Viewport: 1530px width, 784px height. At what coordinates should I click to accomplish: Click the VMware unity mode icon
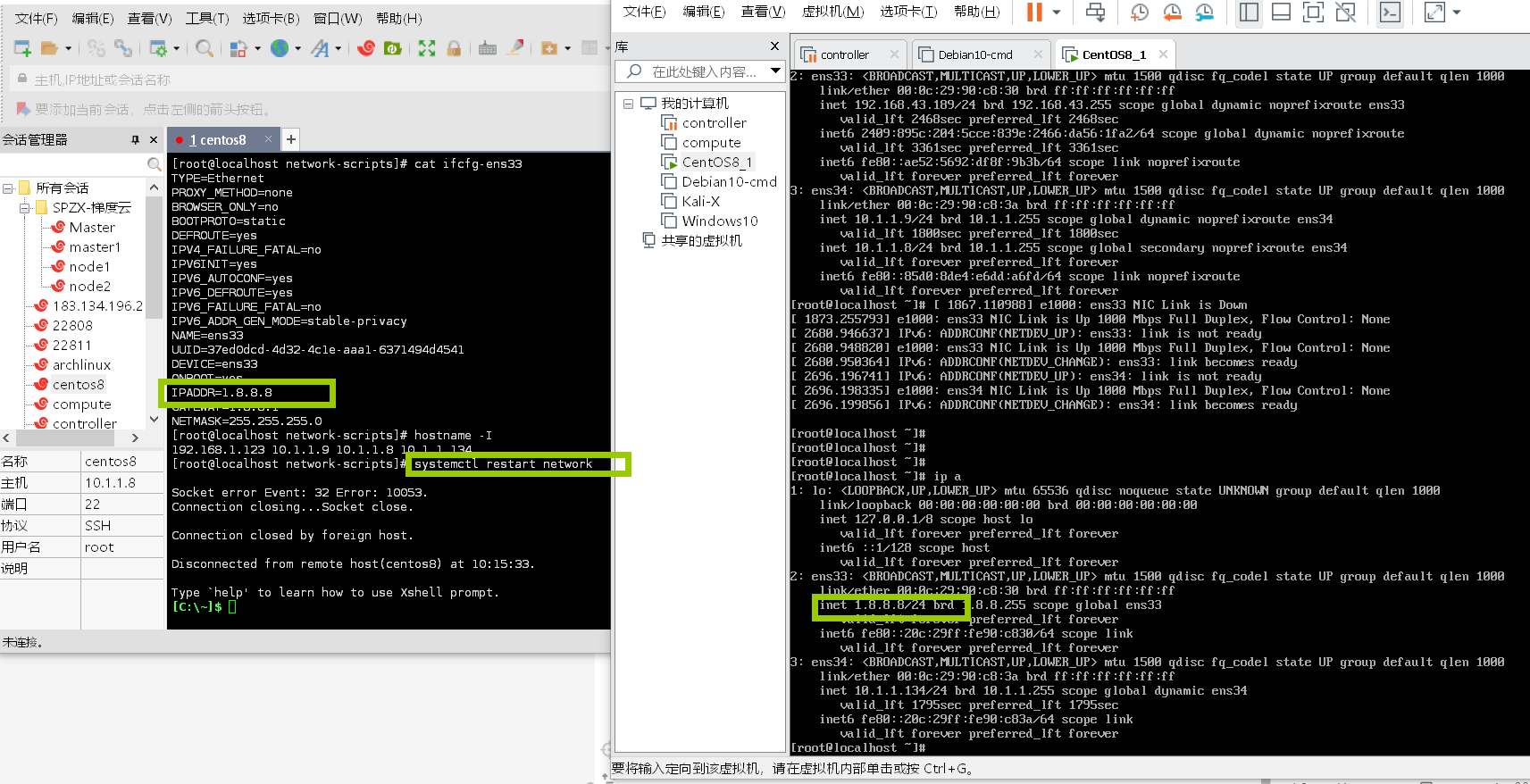(x=1345, y=12)
